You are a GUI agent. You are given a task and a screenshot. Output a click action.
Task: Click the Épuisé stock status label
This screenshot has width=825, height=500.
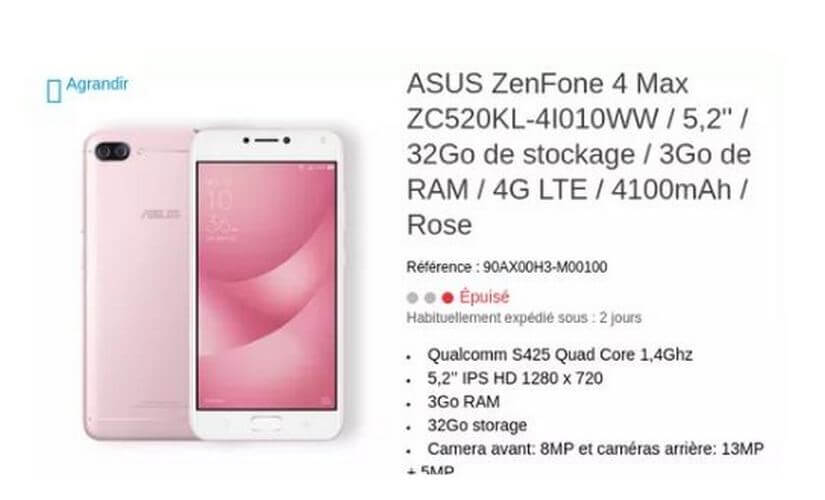click(484, 297)
